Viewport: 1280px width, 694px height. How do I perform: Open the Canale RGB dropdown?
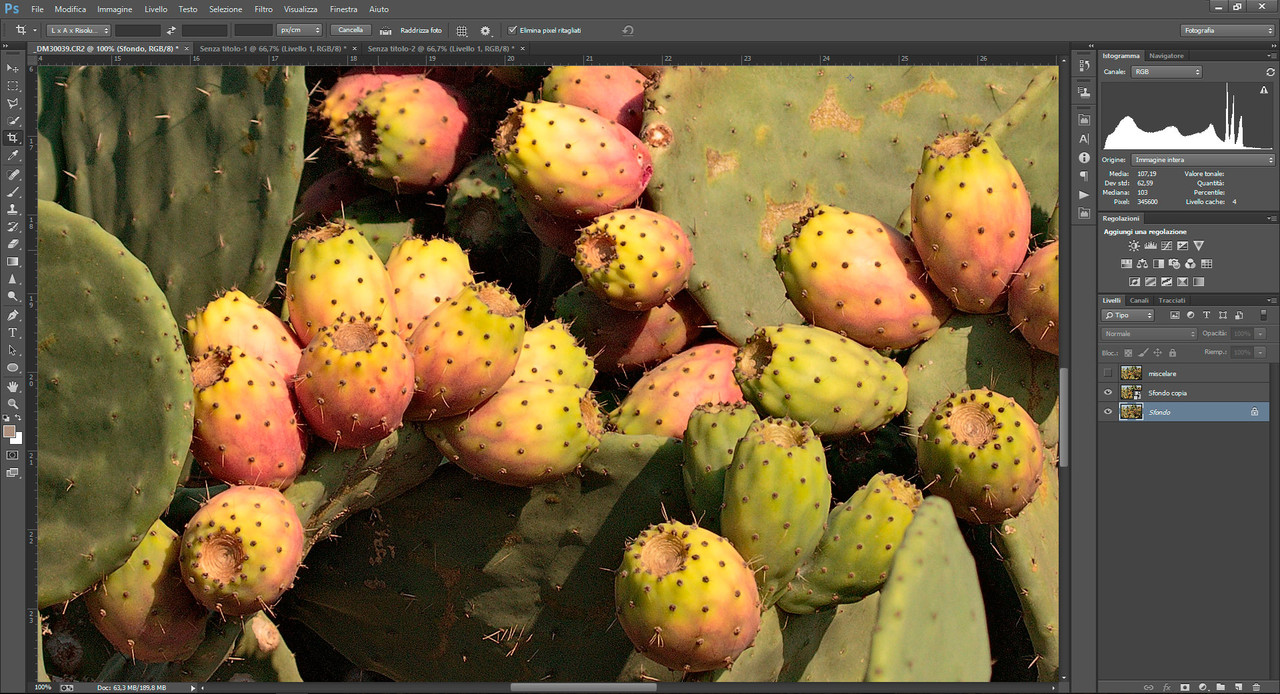click(x=1167, y=72)
